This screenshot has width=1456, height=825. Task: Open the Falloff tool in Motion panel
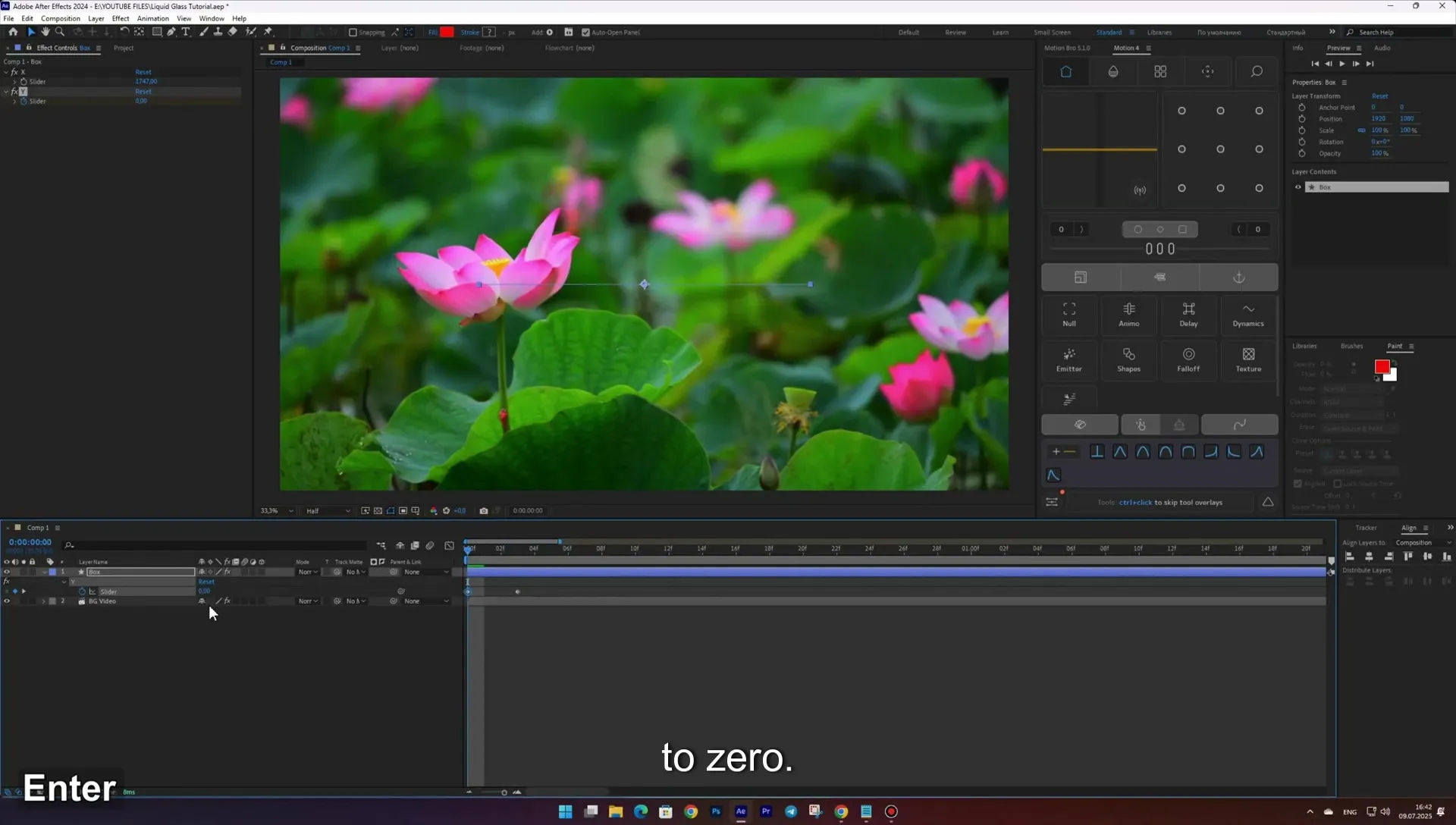point(1188,360)
